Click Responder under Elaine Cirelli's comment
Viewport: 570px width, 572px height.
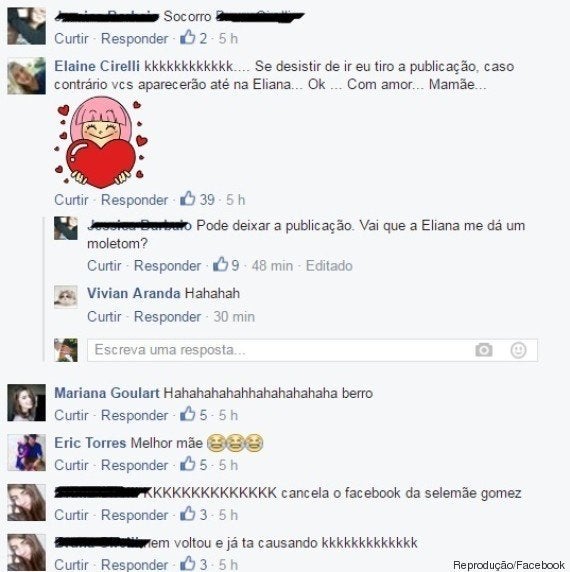click(x=135, y=200)
